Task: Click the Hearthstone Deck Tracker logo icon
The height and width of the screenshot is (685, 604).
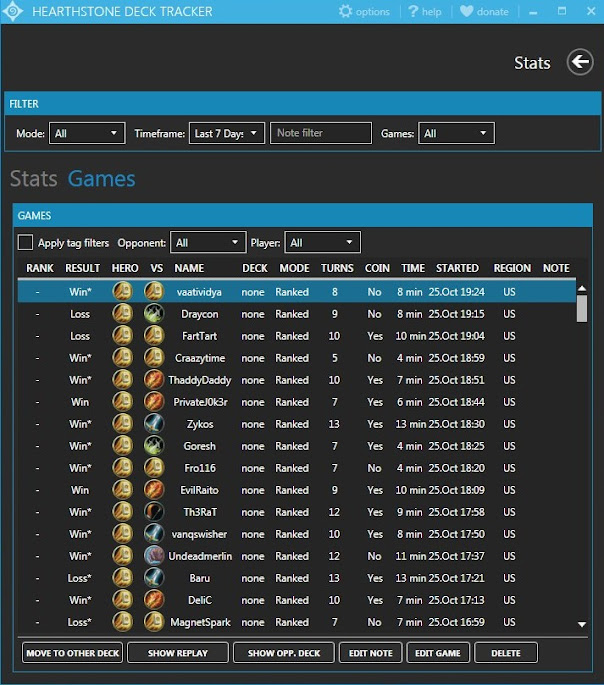Action: click(x=12, y=11)
